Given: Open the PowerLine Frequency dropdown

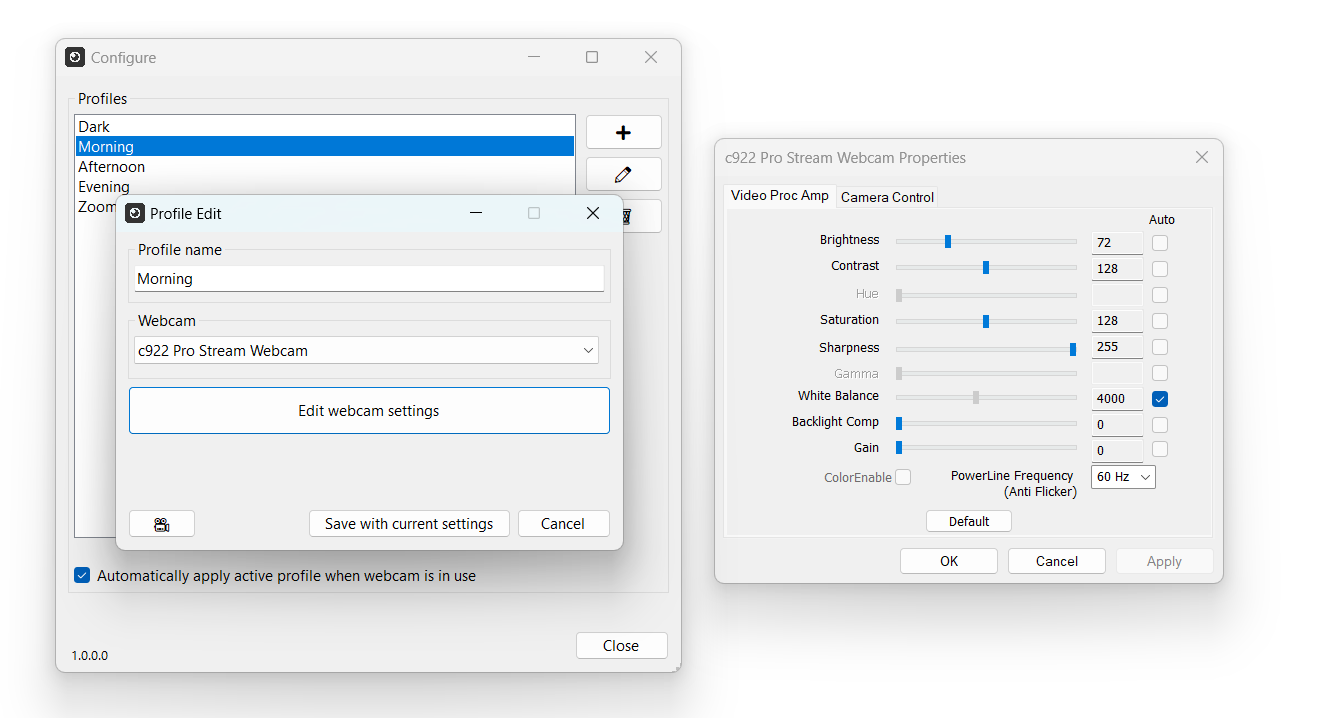Looking at the screenshot, I should click(x=1122, y=476).
